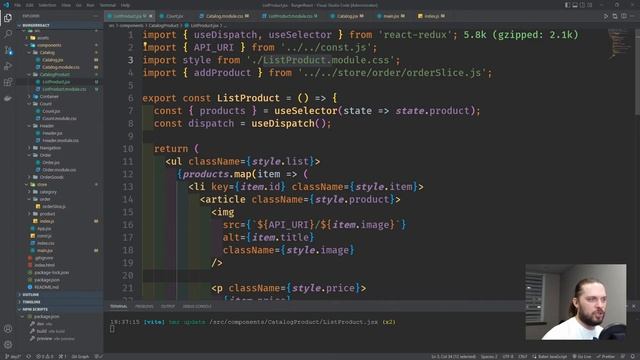The height and width of the screenshot is (360, 640).
Task: Open the Terminal menu
Action: pyautogui.click(x=108, y=5)
